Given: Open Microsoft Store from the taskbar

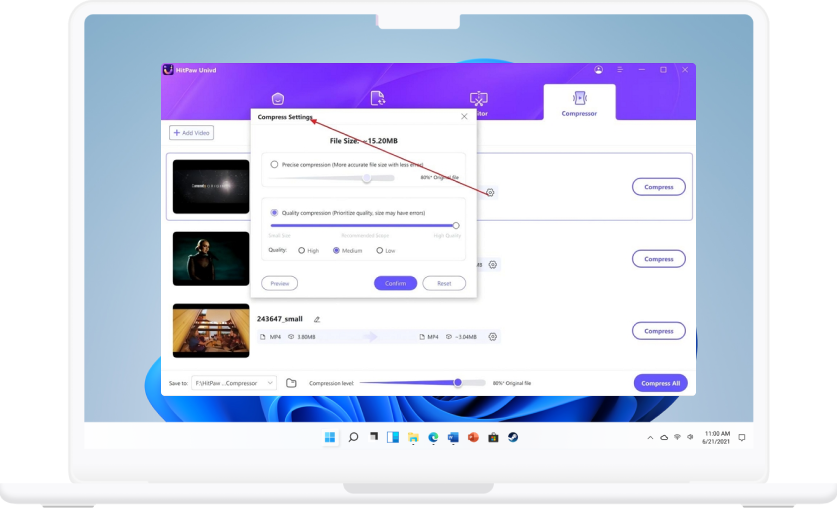Looking at the screenshot, I should point(493,438).
